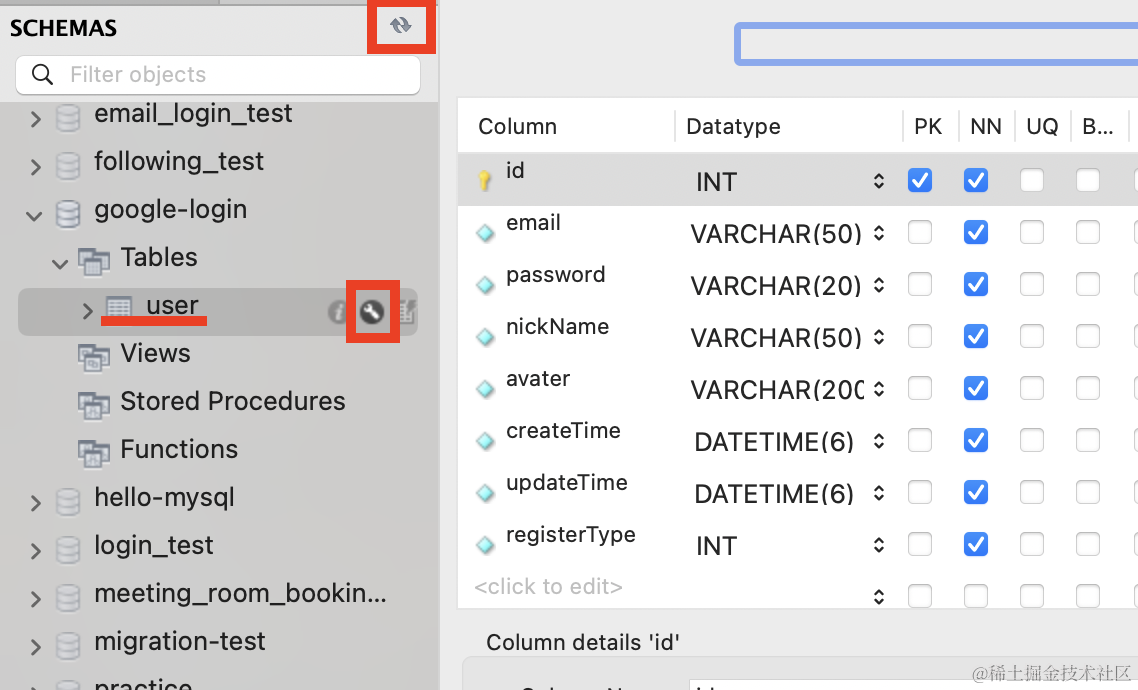Image resolution: width=1138 pixels, height=690 pixels.
Task: Click the table data grid icon for user
Action: point(406,312)
